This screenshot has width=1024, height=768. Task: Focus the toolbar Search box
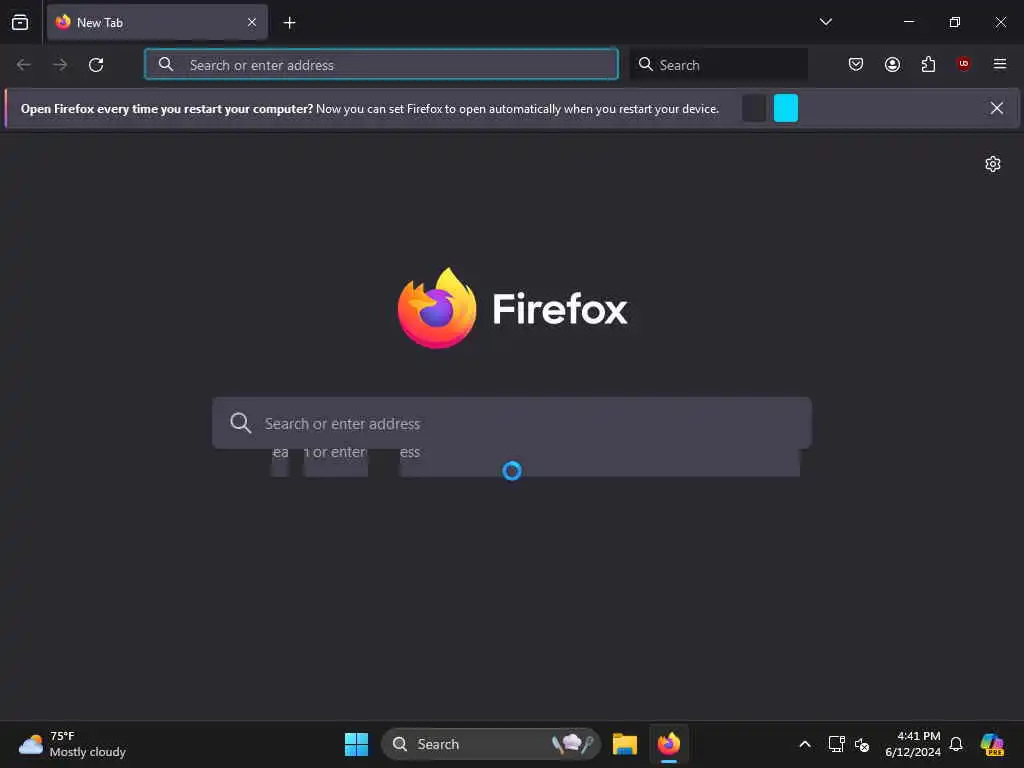pyautogui.click(x=718, y=64)
